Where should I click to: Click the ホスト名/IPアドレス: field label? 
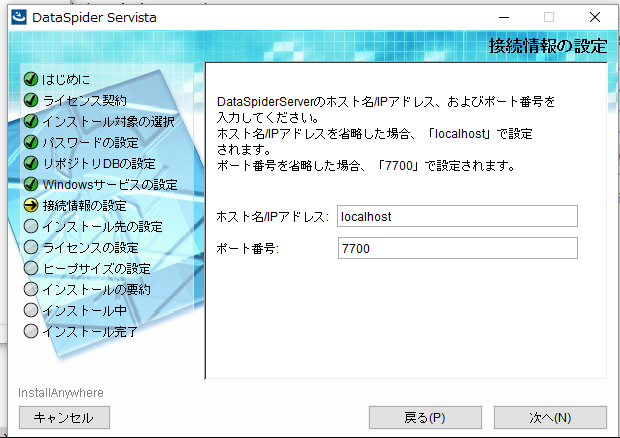tap(272, 217)
